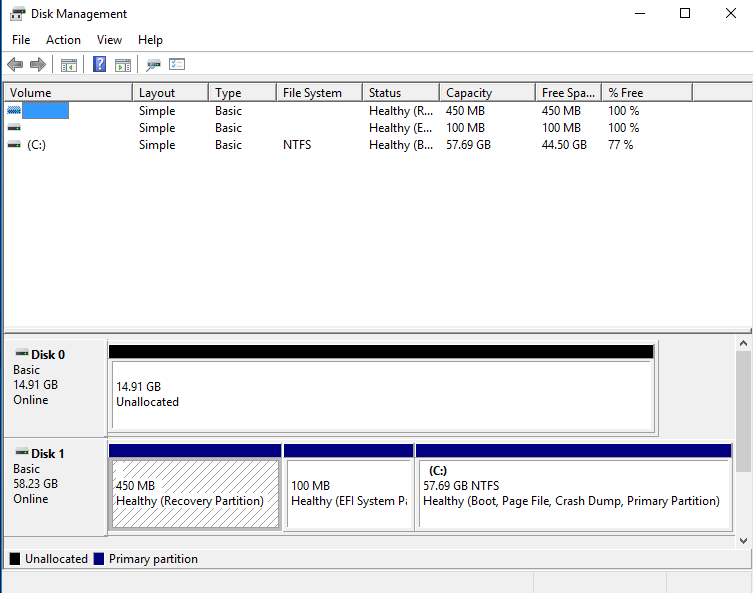Select the (C:) 57.69 GB NTFS partition block
Image resolution: width=753 pixels, height=593 pixels.
(574, 494)
